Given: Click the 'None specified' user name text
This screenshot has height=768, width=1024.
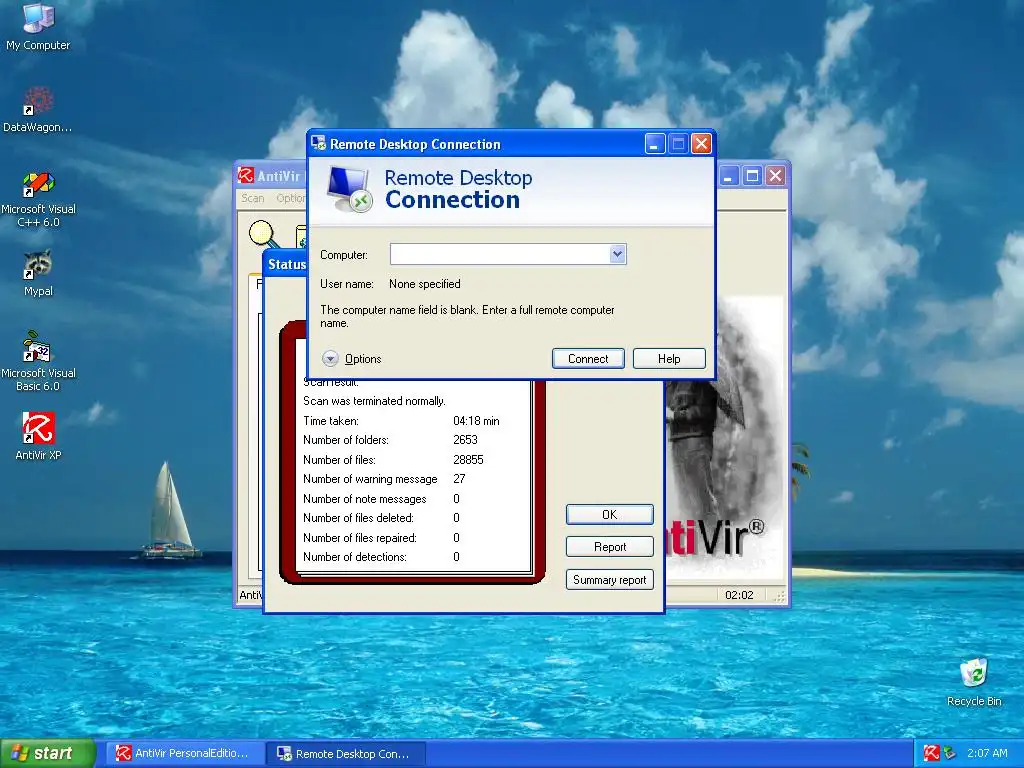Looking at the screenshot, I should coord(424,284).
